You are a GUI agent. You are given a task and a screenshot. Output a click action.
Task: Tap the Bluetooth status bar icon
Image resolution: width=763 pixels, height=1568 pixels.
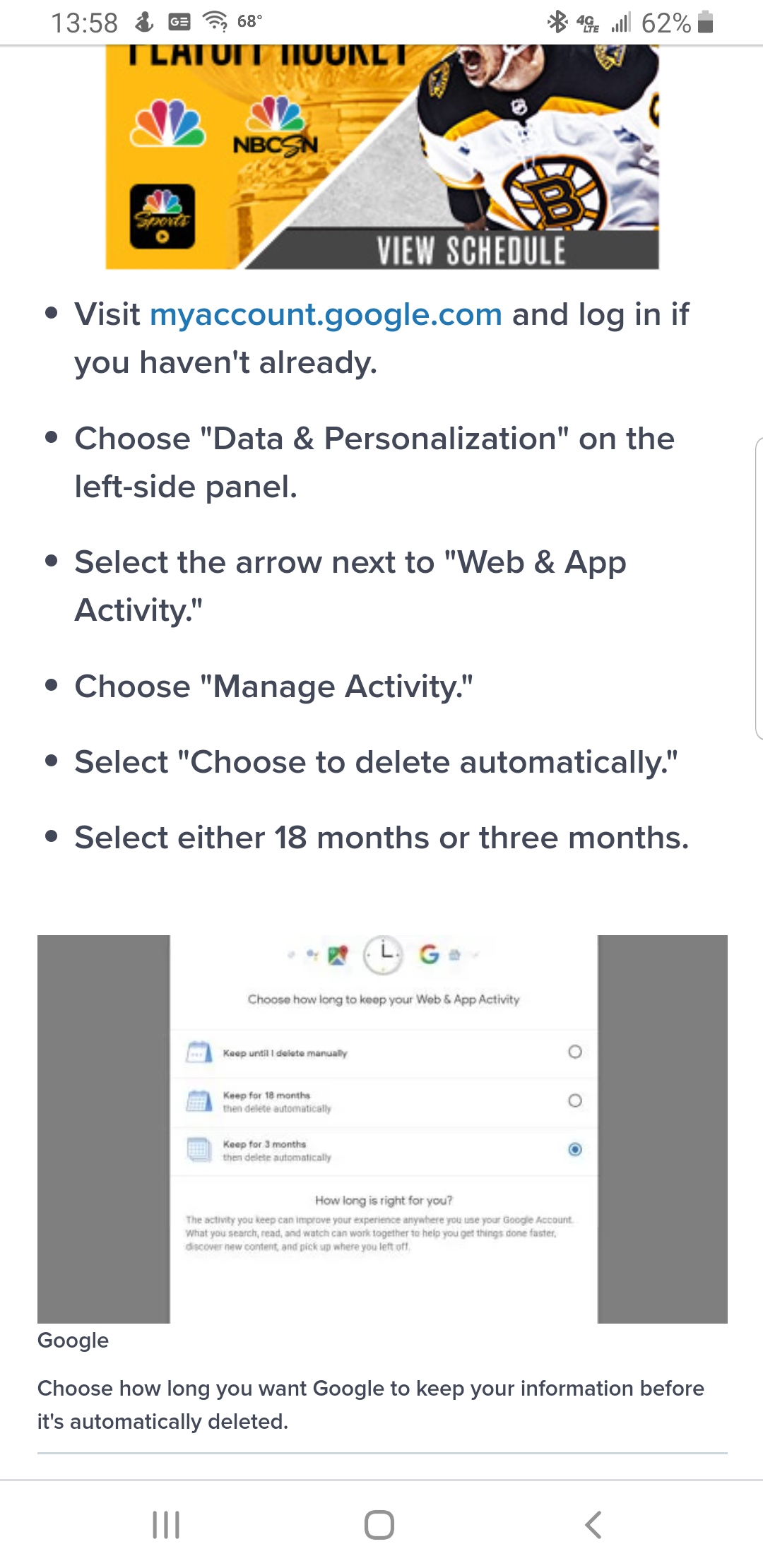click(x=557, y=22)
